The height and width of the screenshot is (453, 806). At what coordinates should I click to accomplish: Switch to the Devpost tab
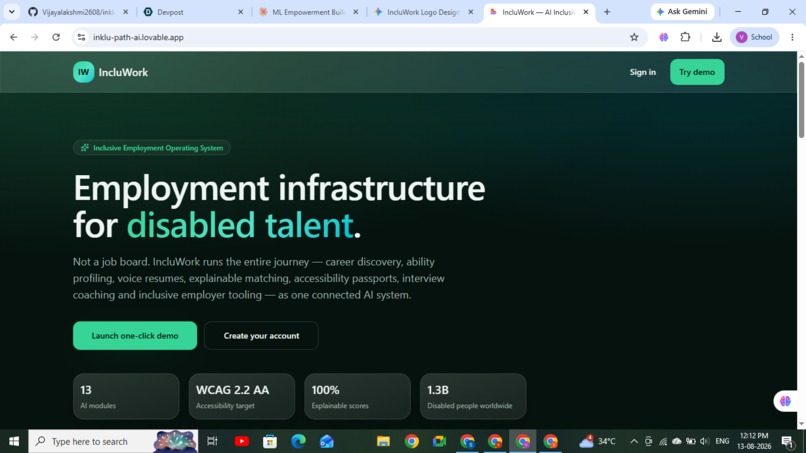click(193, 12)
